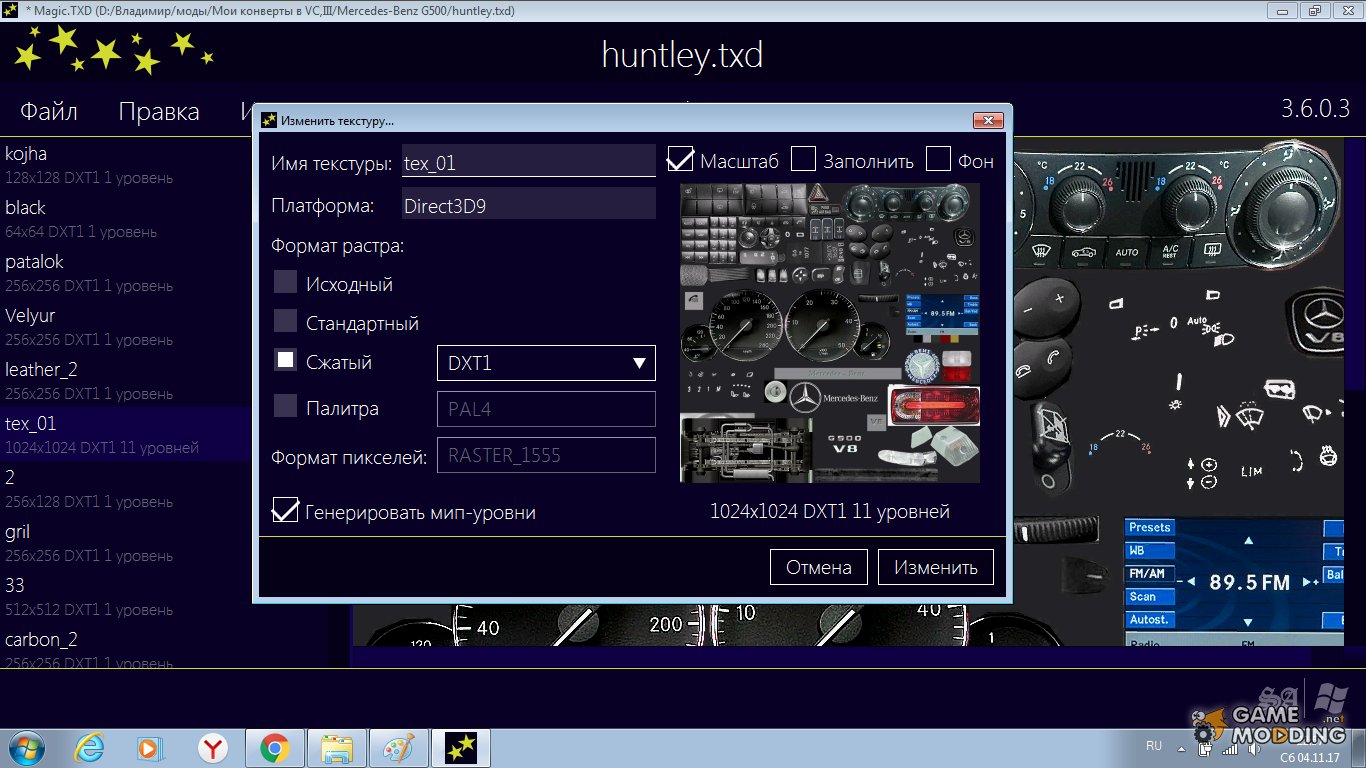Open Windows Explorer from the taskbar
Viewport: 1366px width, 768px height.
click(337, 748)
